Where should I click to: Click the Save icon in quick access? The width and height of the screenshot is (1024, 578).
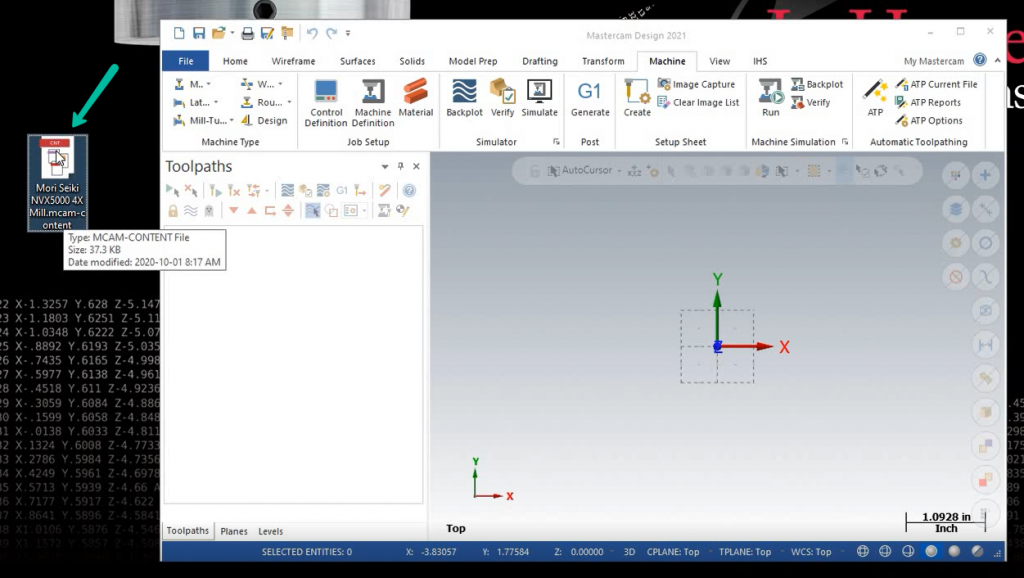pos(199,33)
